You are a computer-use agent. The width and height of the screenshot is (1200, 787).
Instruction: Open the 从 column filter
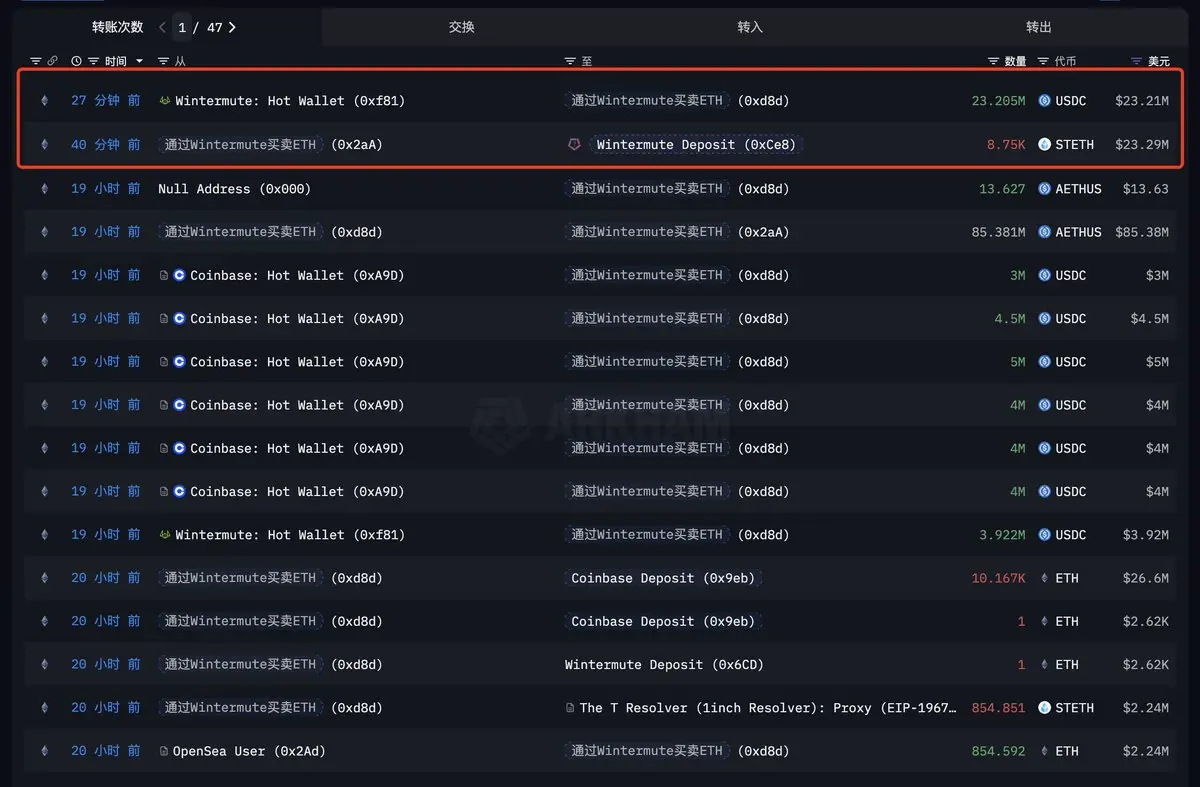[163, 61]
